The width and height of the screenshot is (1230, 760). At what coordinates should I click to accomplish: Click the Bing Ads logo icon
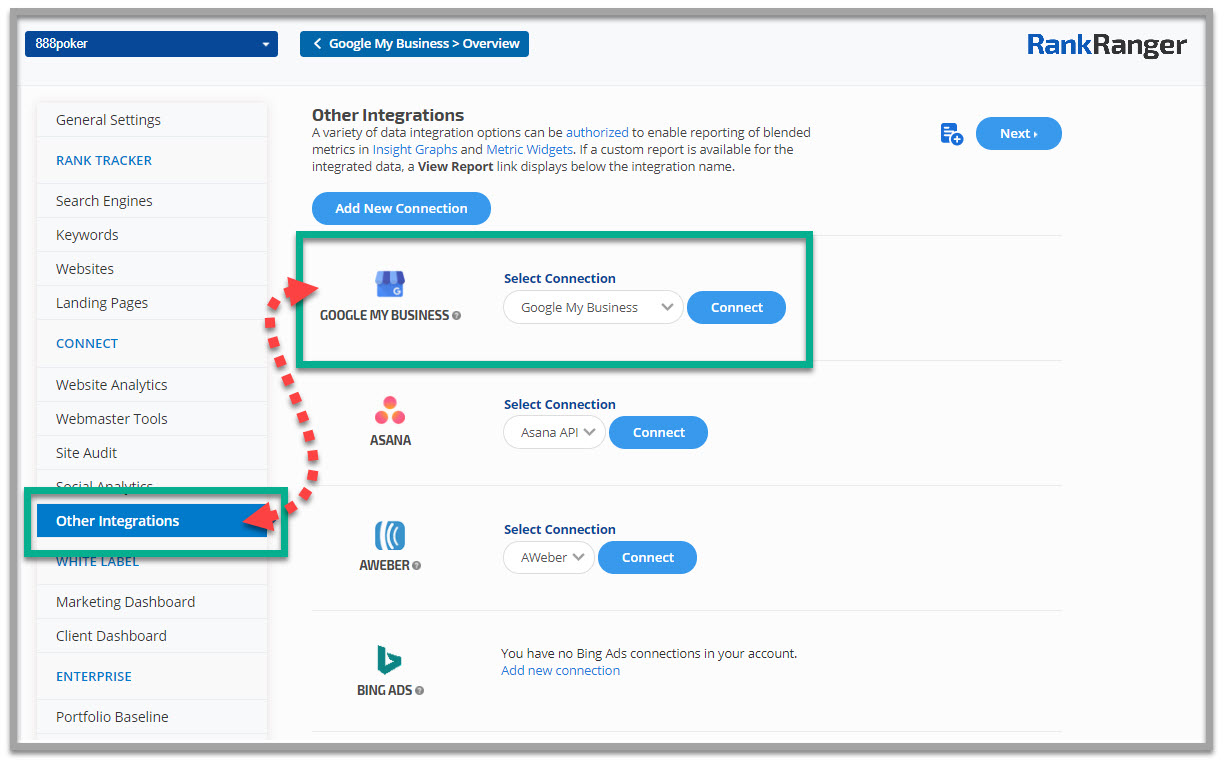pyautogui.click(x=390, y=660)
